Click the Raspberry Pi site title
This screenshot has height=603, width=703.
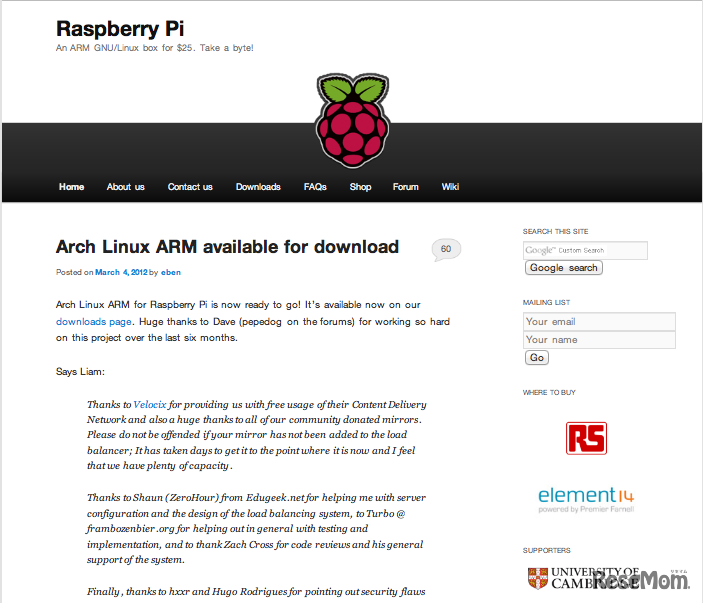(x=120, y=29)
